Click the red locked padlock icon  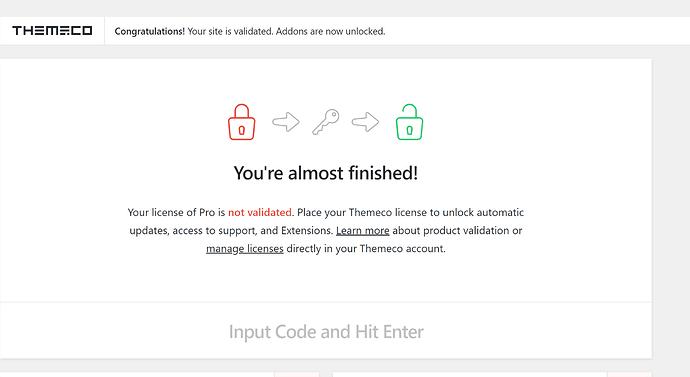(242, 122)
